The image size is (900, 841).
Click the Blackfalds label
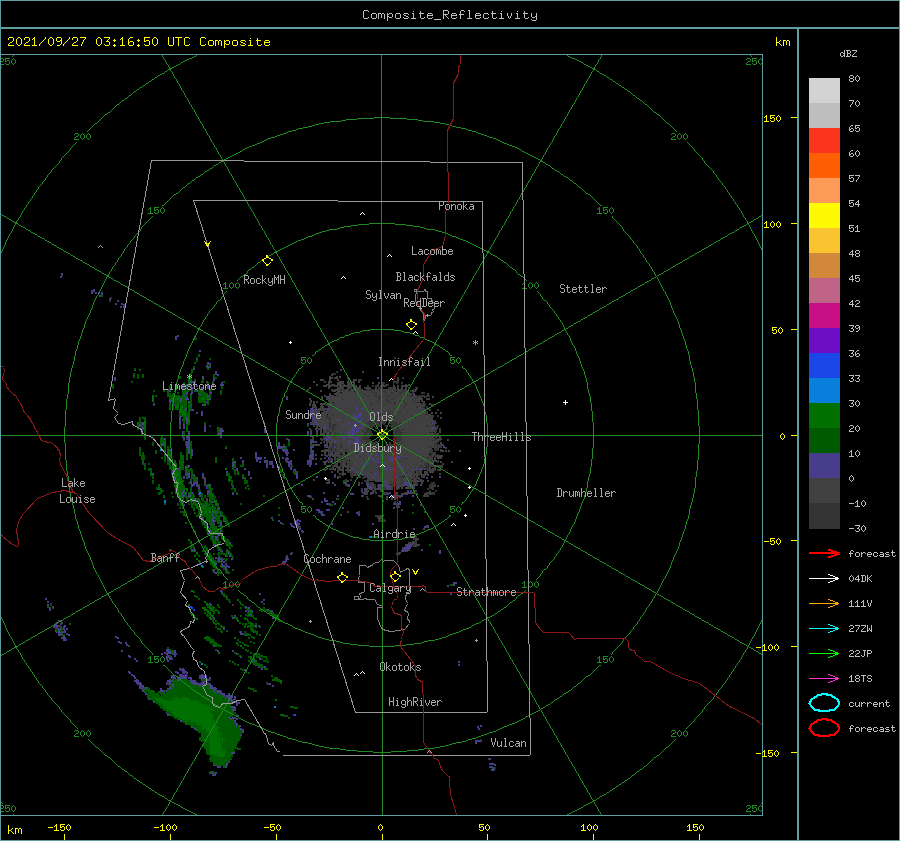425,277
